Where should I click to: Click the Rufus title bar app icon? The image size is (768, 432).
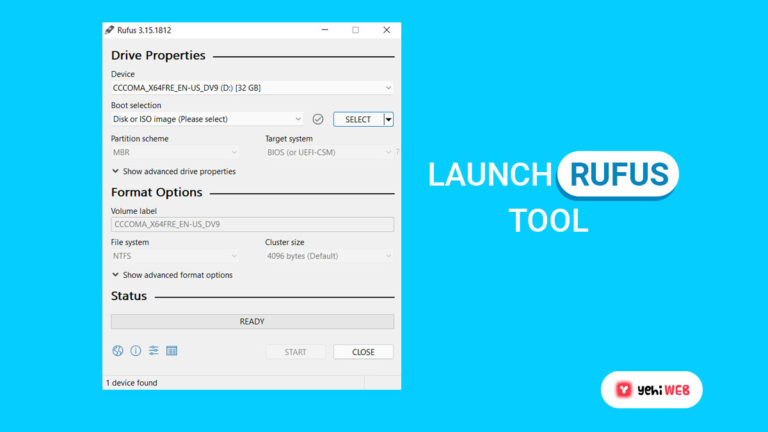point(110,30)
